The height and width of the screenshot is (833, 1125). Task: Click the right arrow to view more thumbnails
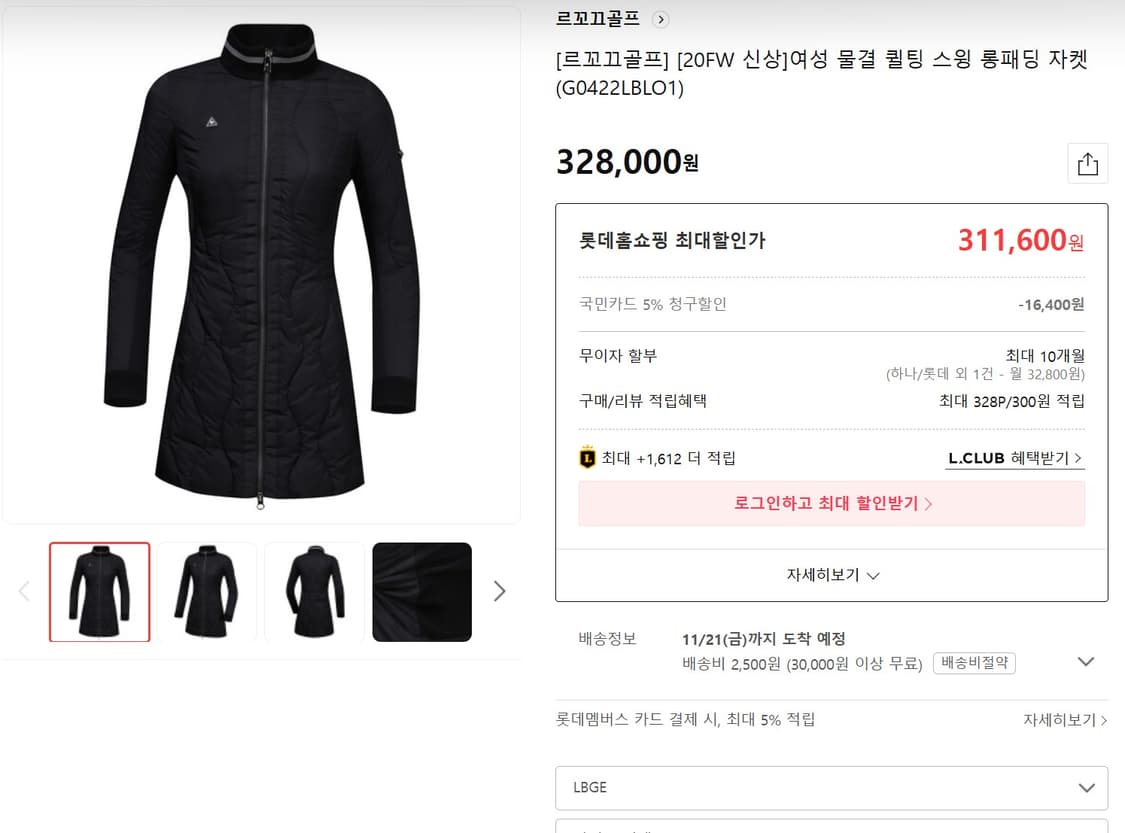[x=500, y=591]
